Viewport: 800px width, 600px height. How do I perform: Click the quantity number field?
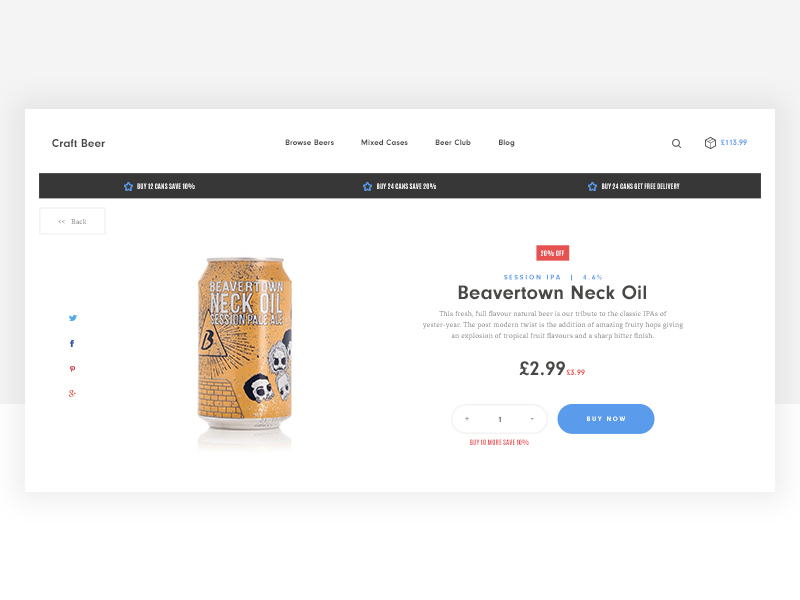tap(500, 419)
